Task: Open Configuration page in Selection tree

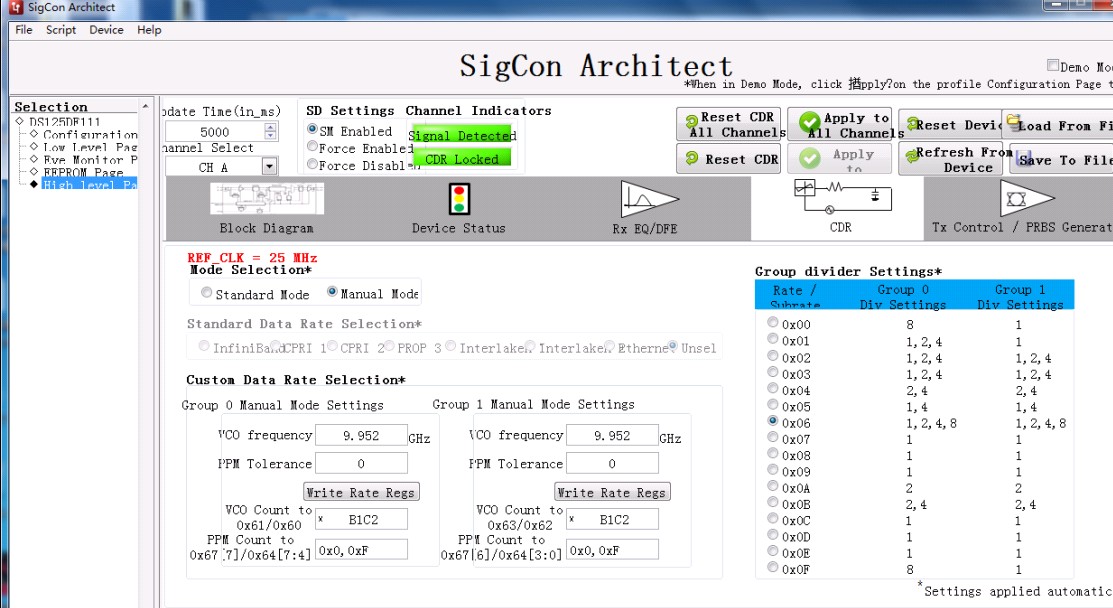Action: (x=90, y=134)
